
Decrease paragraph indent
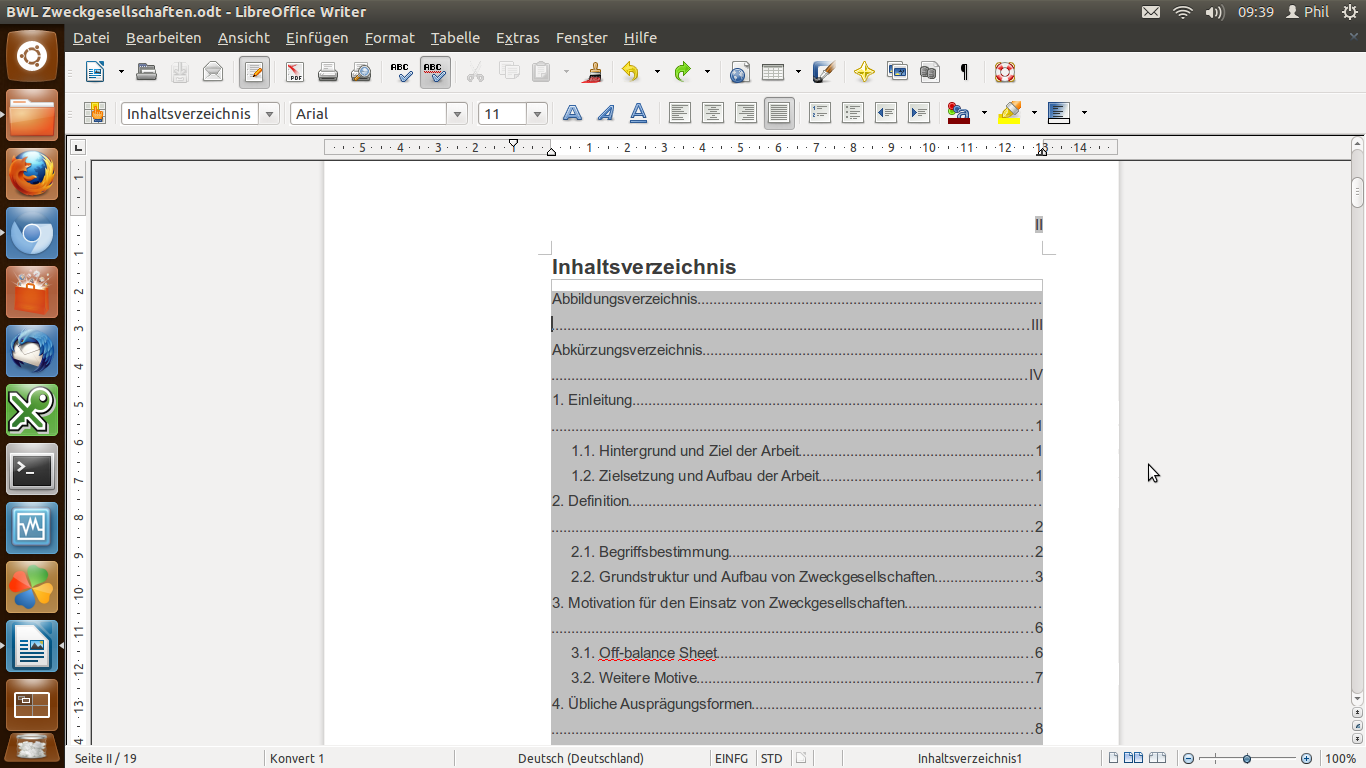[x=886, y=113]
